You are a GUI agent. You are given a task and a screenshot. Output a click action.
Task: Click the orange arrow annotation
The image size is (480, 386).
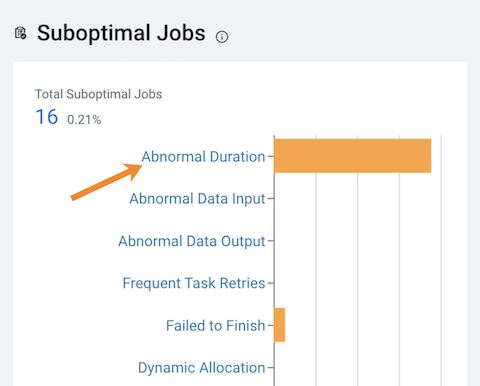click(106, 182)
